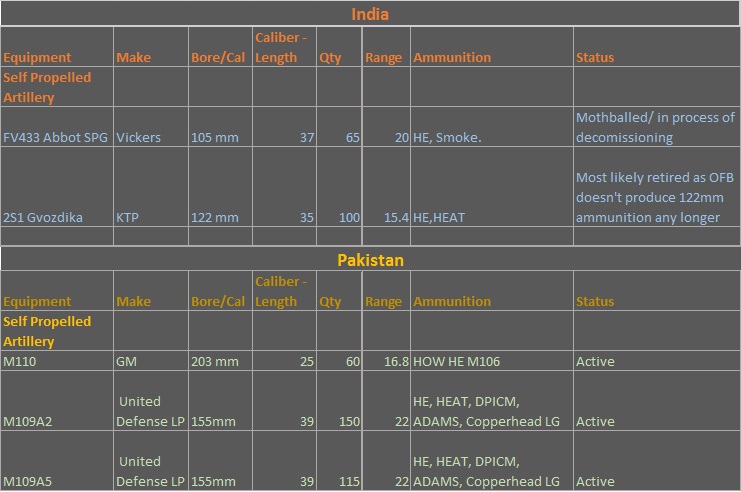Select the Vickers make cell
The height and width of the screenshot is (492, 741).
point(151,127)
